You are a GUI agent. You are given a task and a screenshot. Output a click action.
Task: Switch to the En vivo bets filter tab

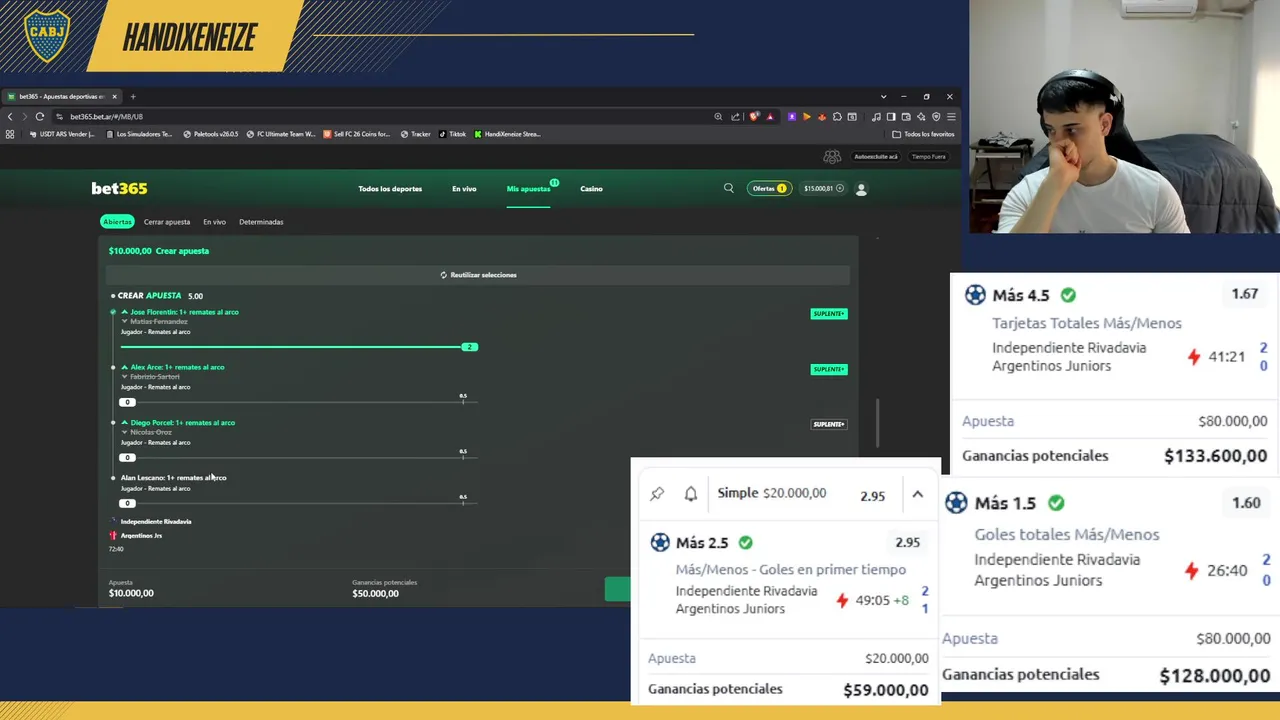pos(214,222)
